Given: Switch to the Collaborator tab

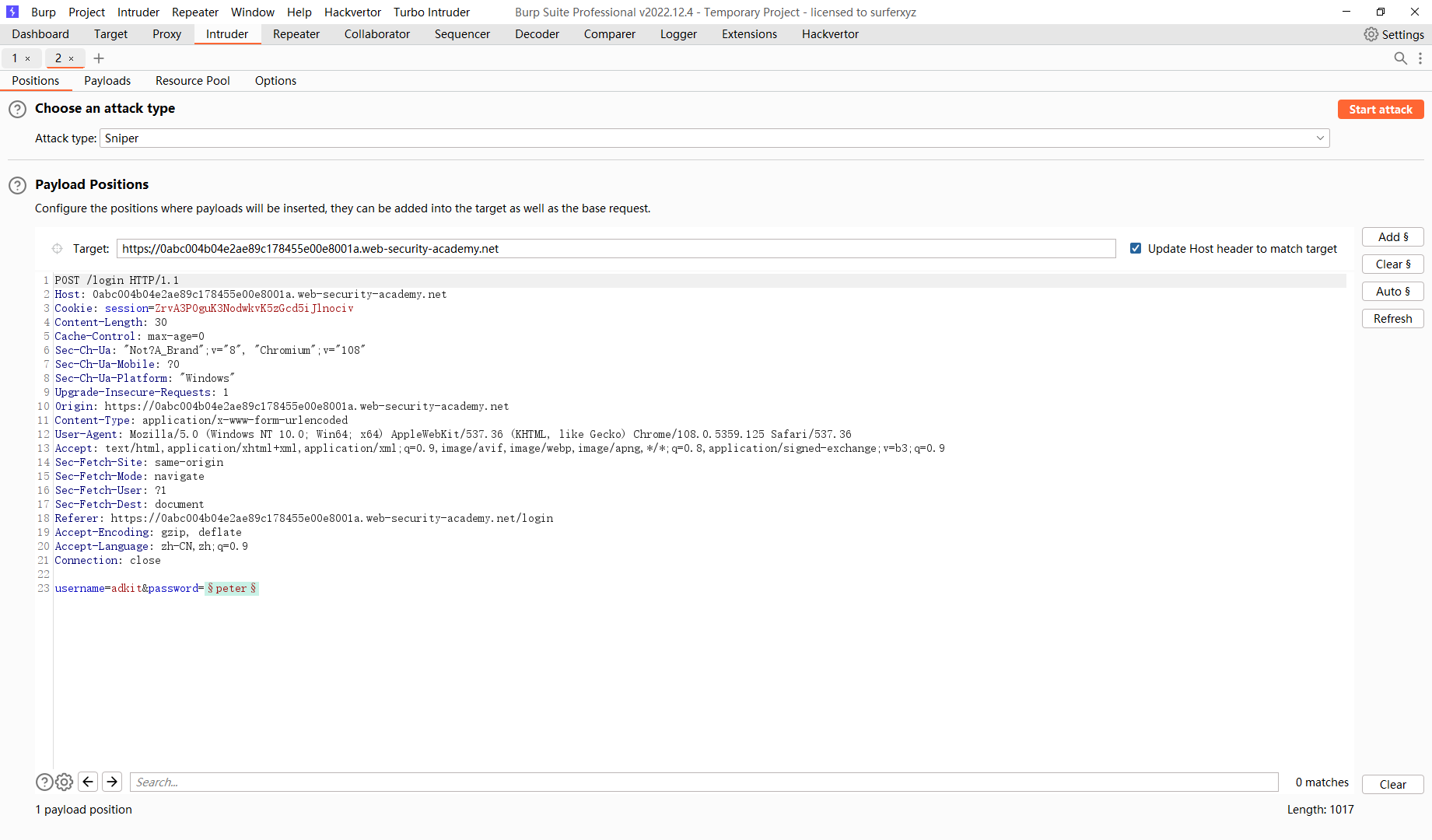Looking at the screenshot, I should point(377,34).
